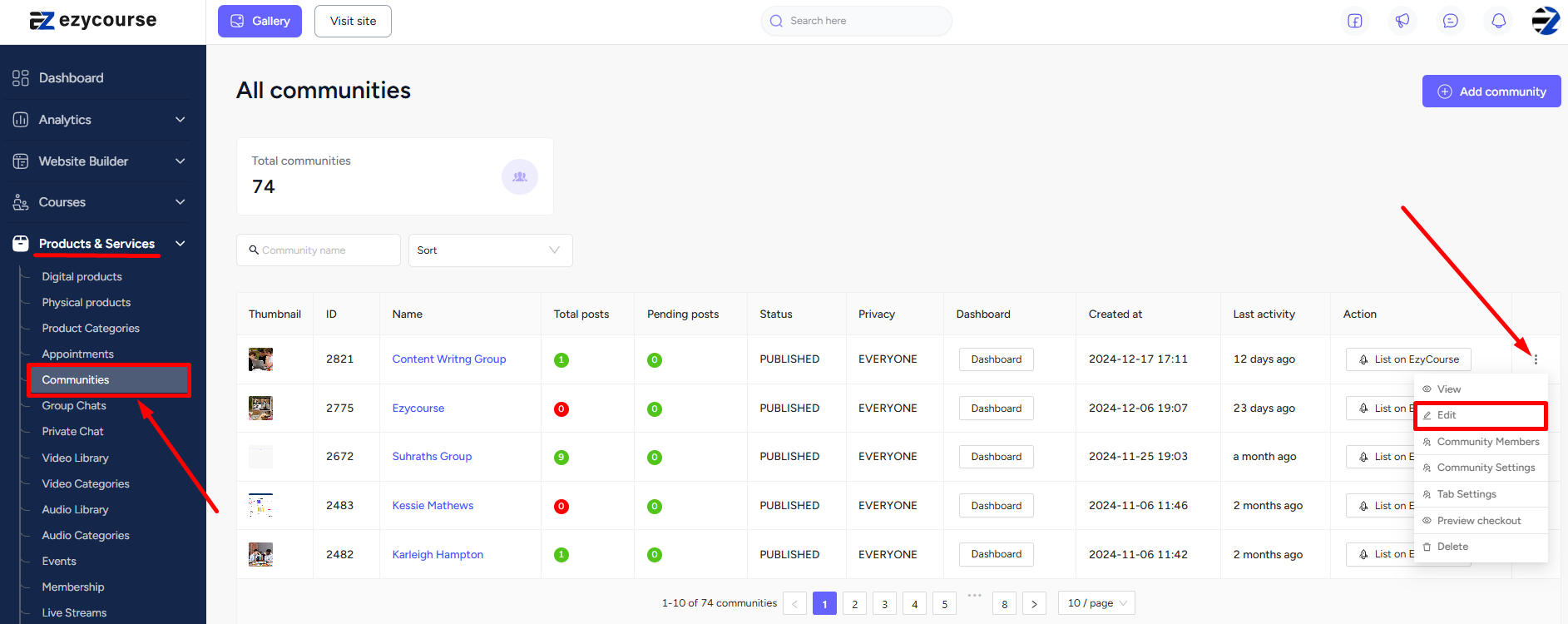The width and height of the screenshot is (1568, 624).
Task: Click thumbnail of Karleigh Hampton row
Action: tap(260, 555)
